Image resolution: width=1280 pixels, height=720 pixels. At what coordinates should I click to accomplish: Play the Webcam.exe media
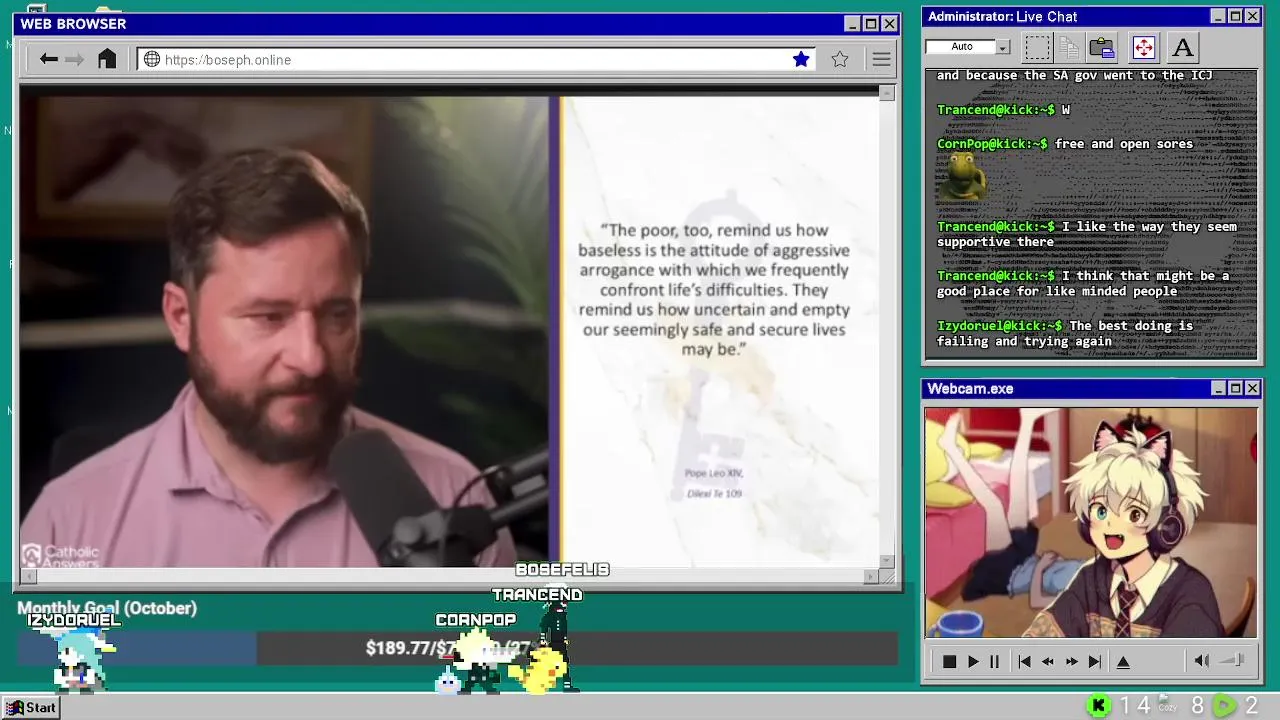(972, 661)
